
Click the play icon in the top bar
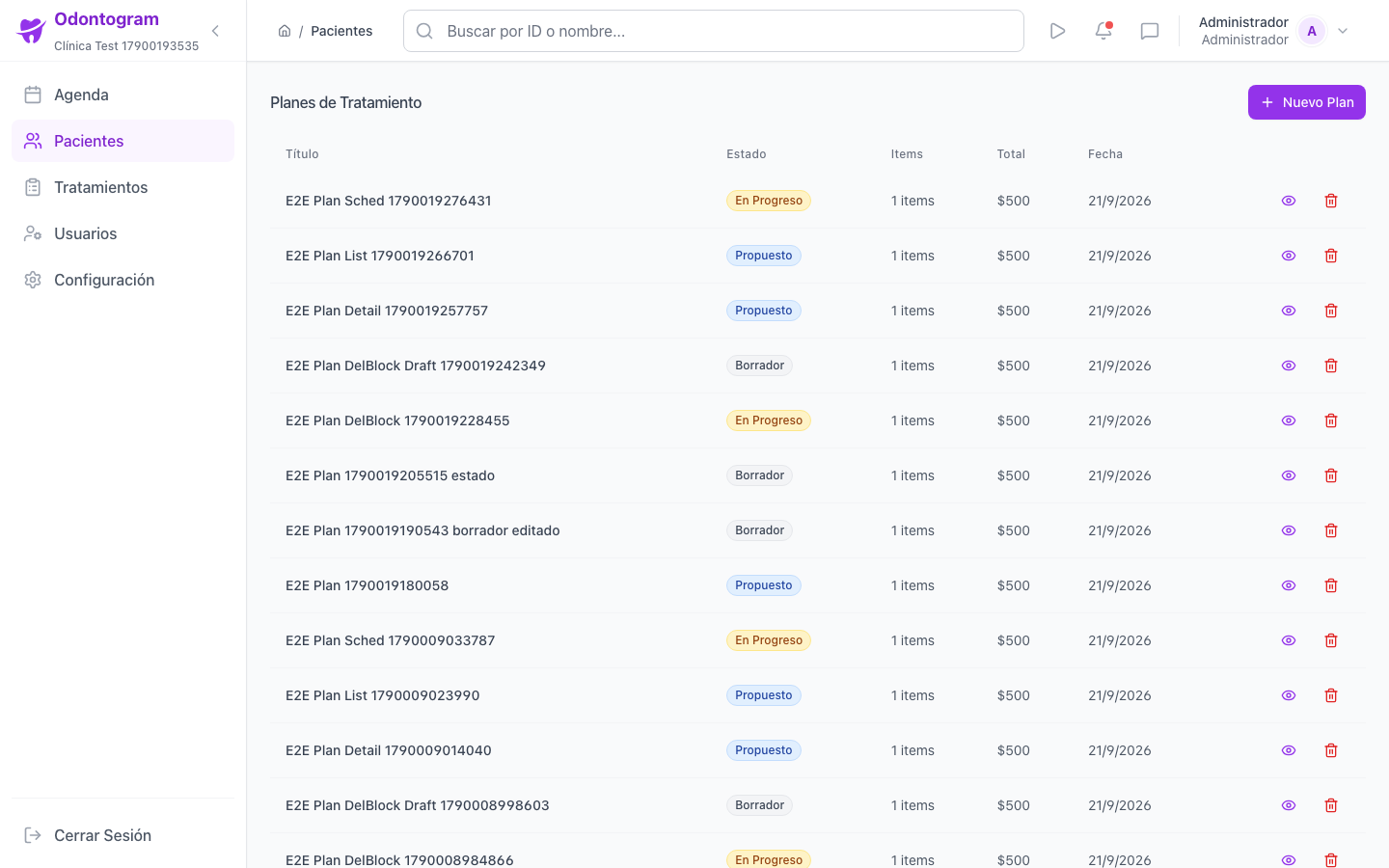point(1057,31)
